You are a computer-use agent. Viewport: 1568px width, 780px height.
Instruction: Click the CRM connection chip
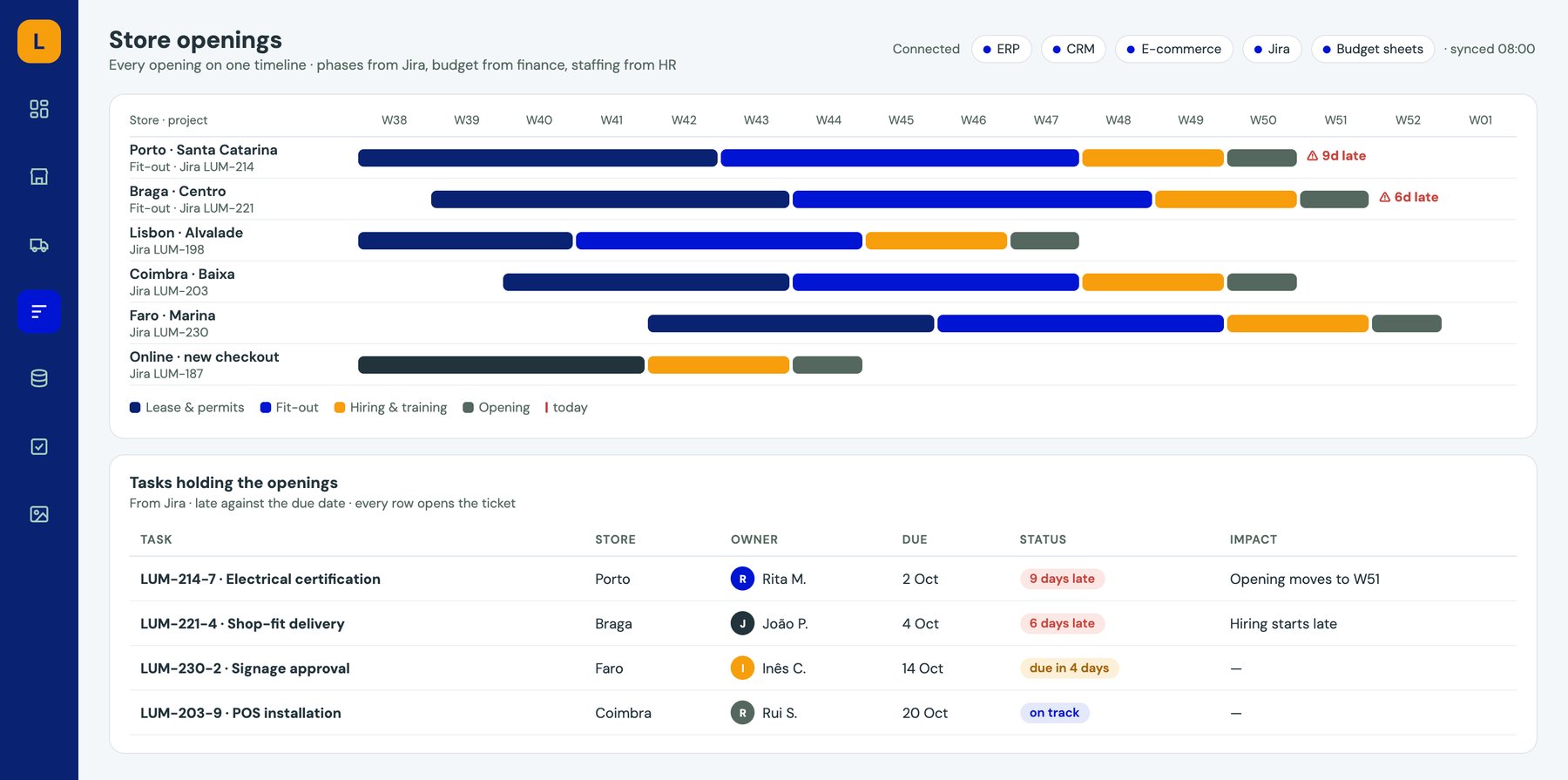1073,49
